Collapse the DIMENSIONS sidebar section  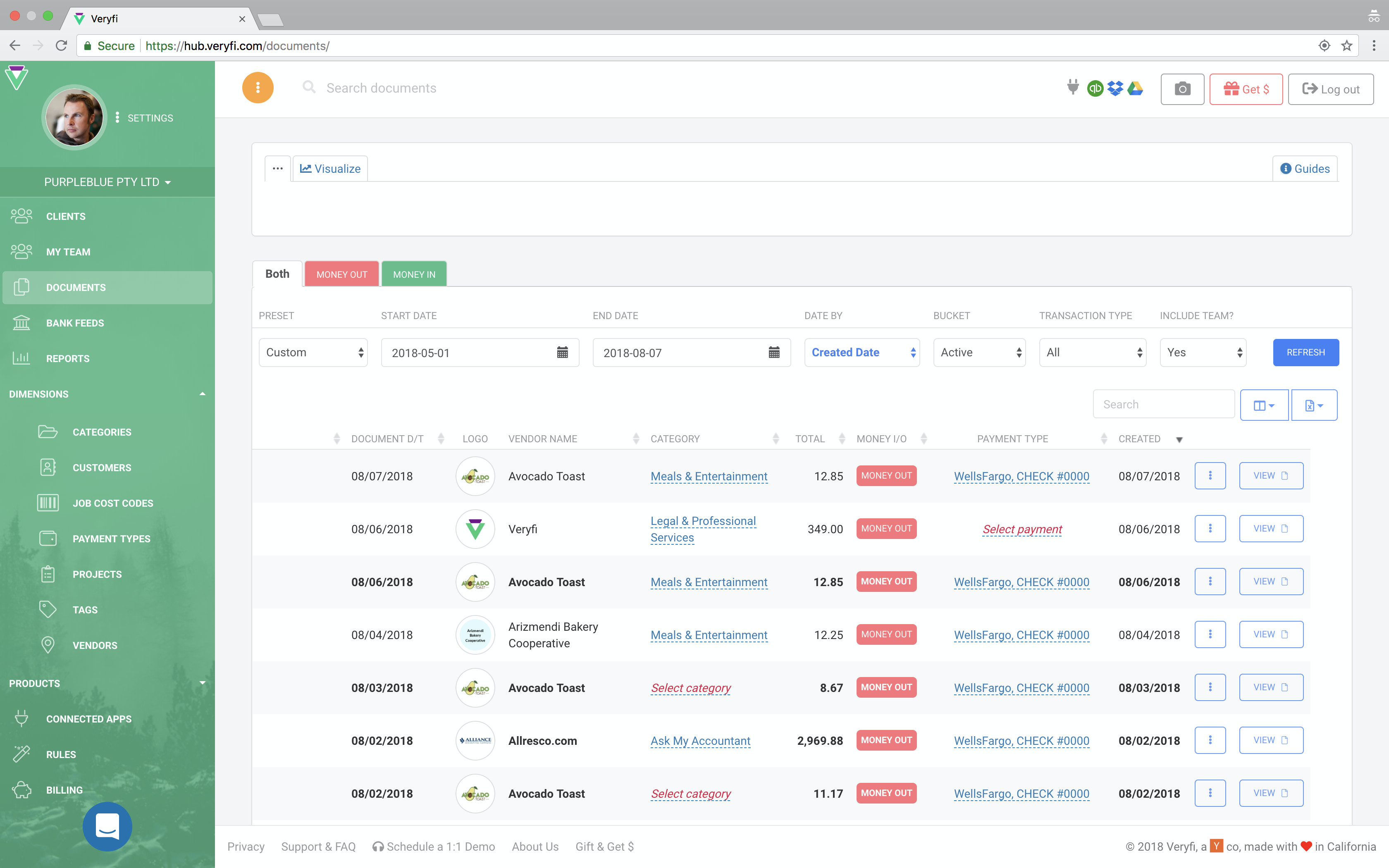pyautogui.click(x=202, y=394)
